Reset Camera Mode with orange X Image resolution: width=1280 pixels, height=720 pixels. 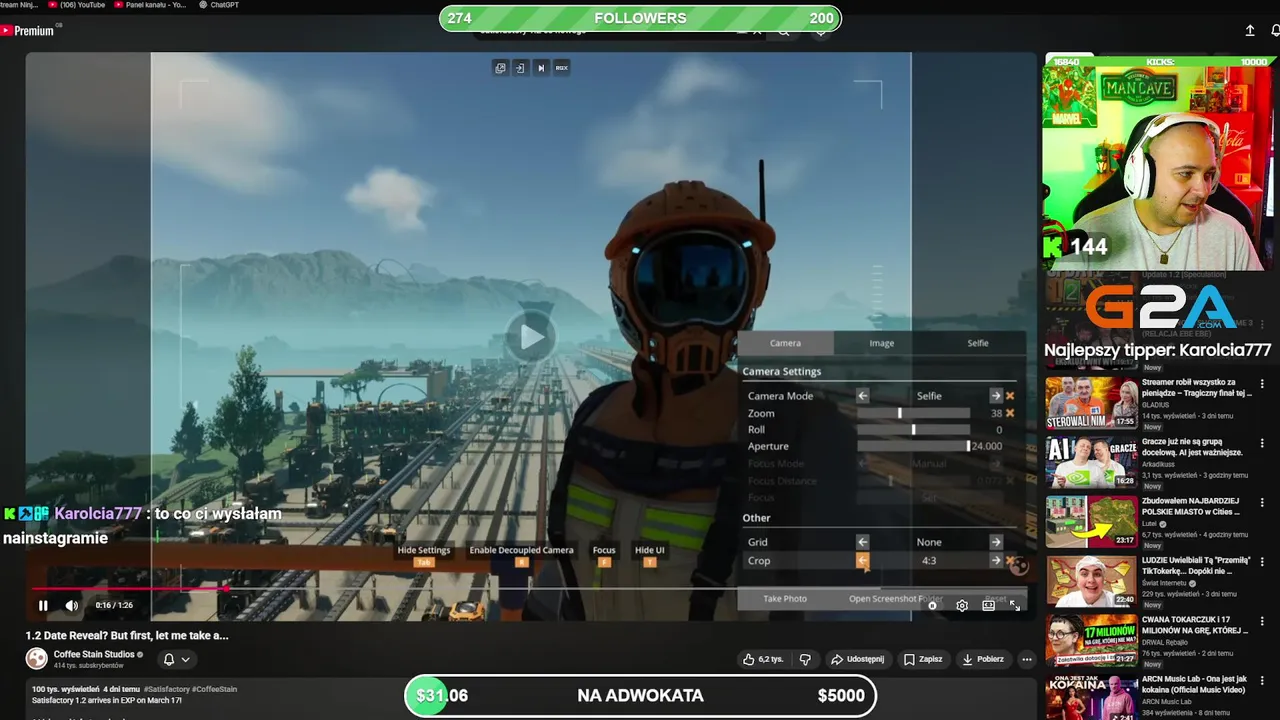click(1010, 396)
